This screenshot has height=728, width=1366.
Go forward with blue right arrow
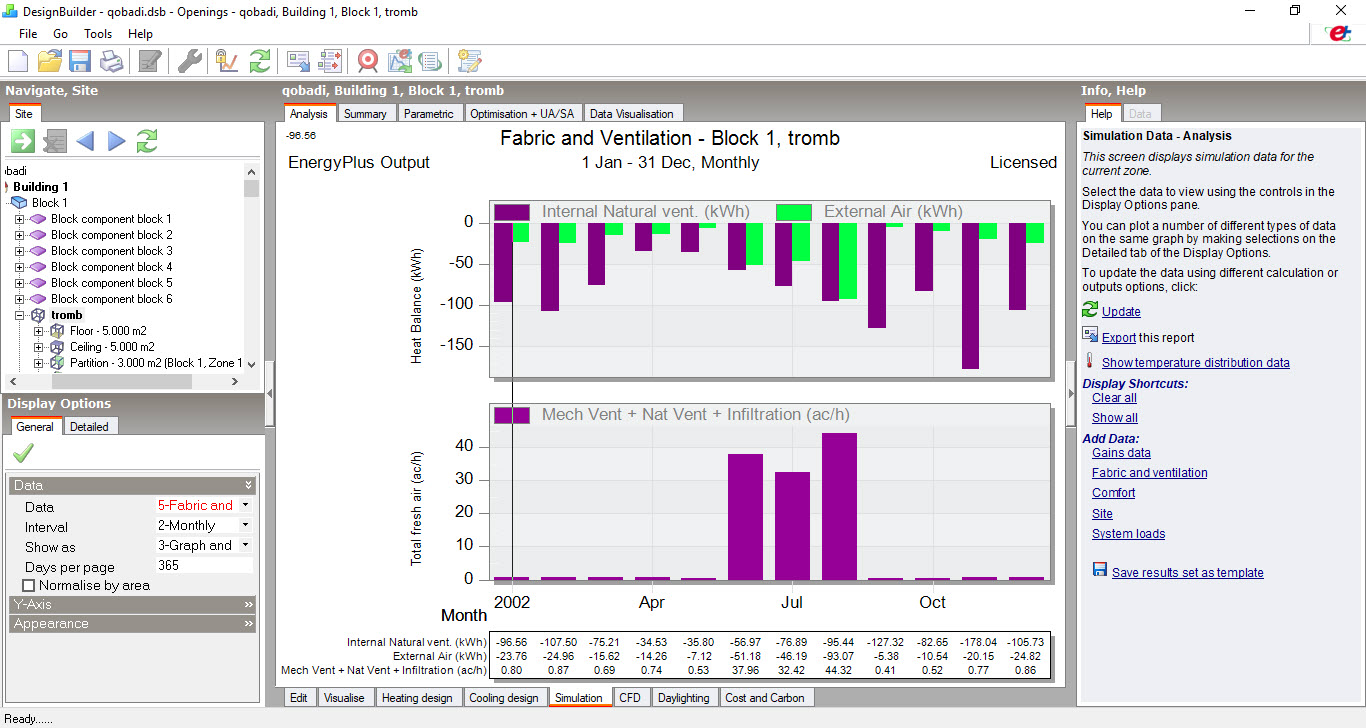pyautogui.click(x=116, y=141)
